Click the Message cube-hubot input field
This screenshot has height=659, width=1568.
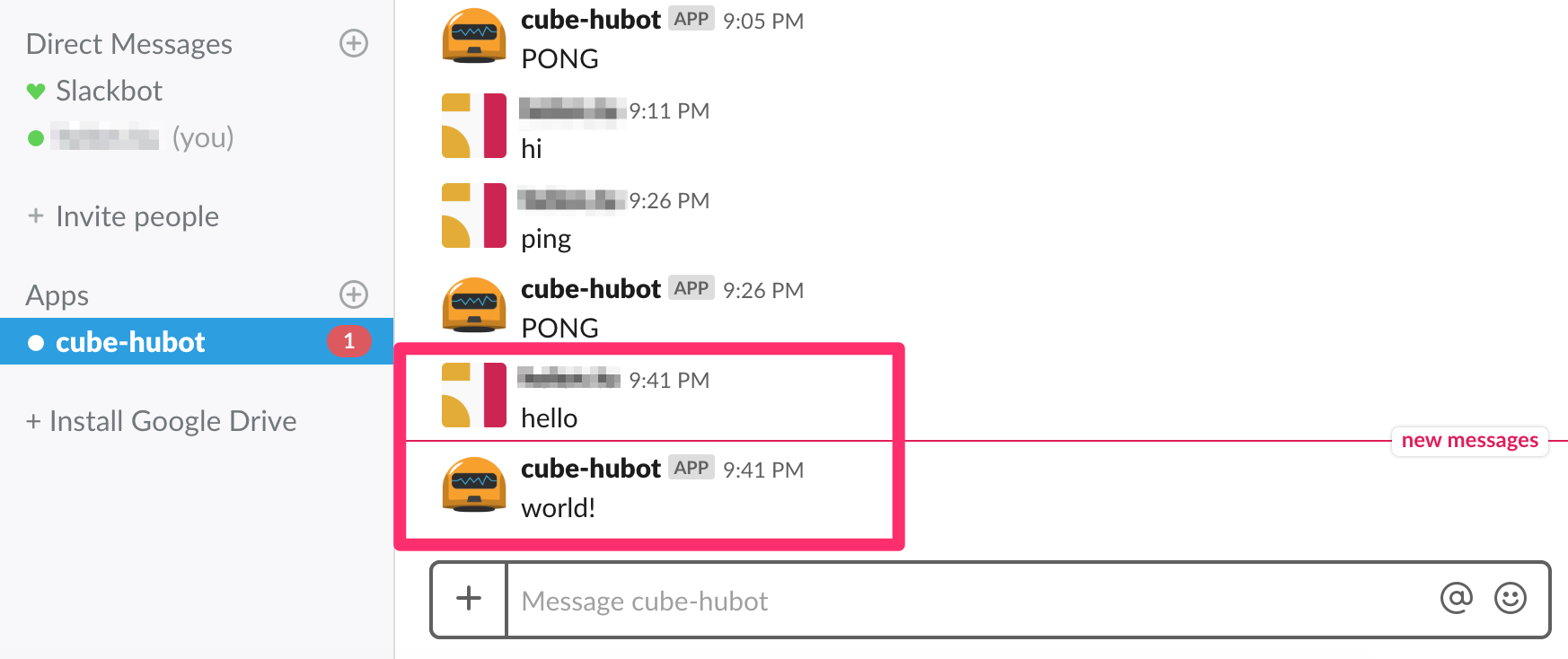pyautogui.click(x=970, y=601)
